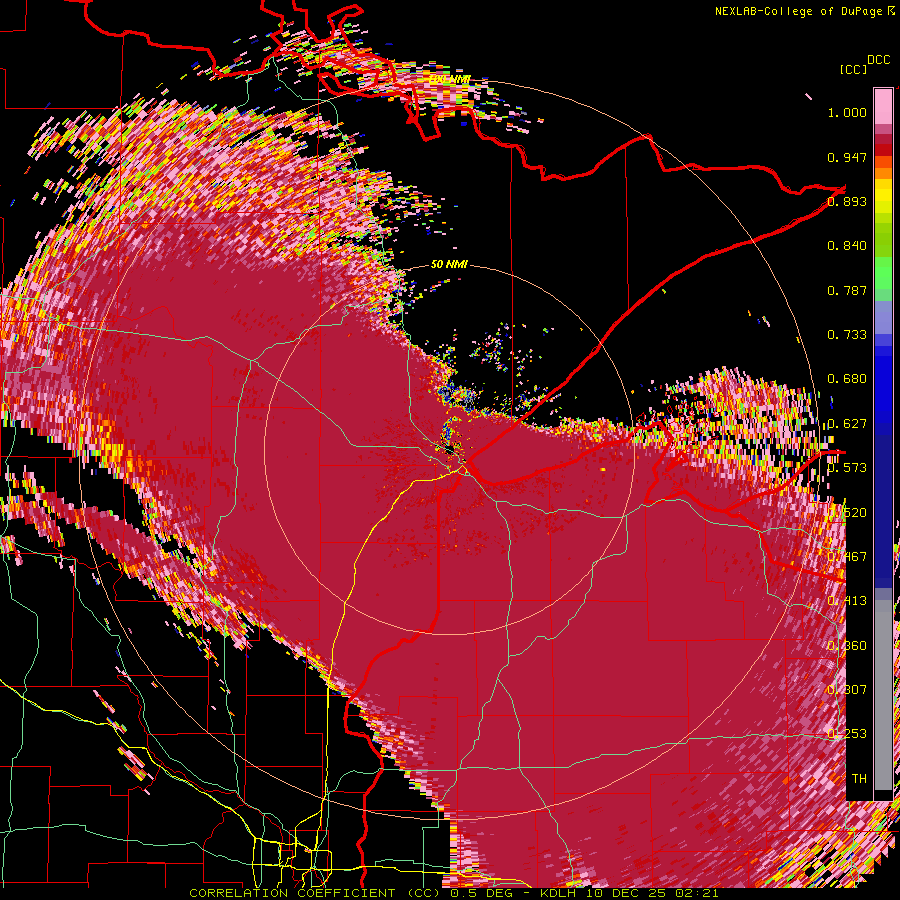This screenshot has width=900, height=900.
Task: Pick the light pink top color bar segment
Action: (x=883, y=106)
